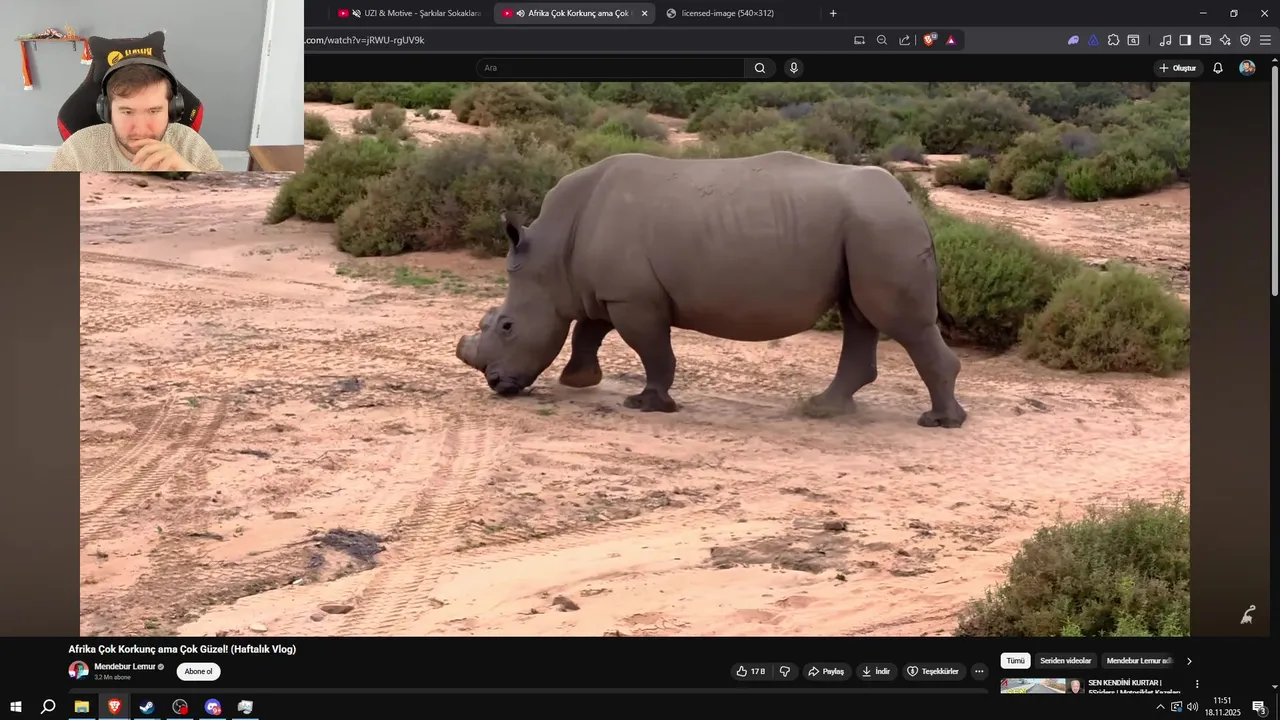The image size is (1280, 720).
Task: Click the page vertical scrollbar
Action: point(1274,180)
